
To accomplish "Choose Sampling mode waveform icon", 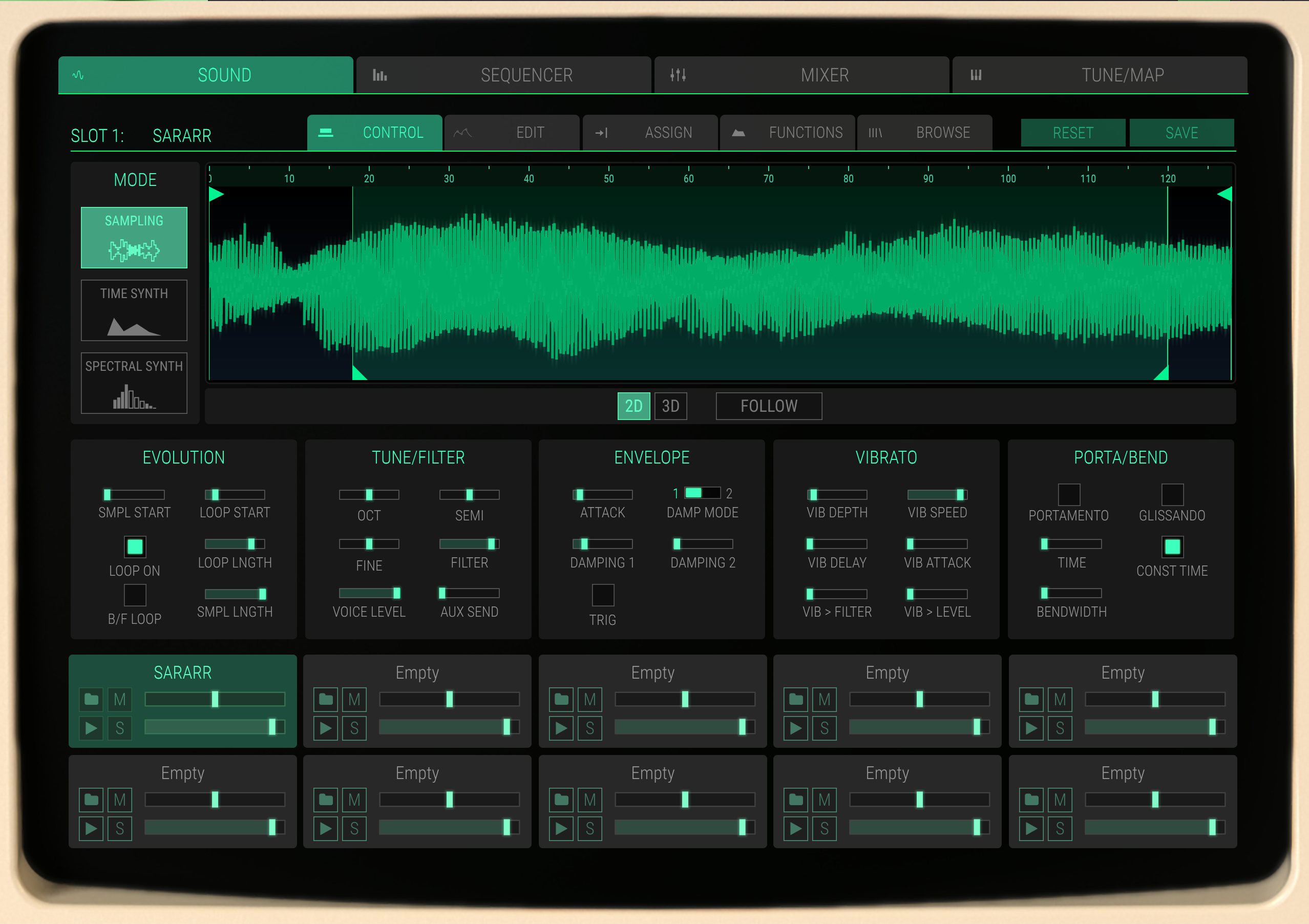I will coord(134,250).
